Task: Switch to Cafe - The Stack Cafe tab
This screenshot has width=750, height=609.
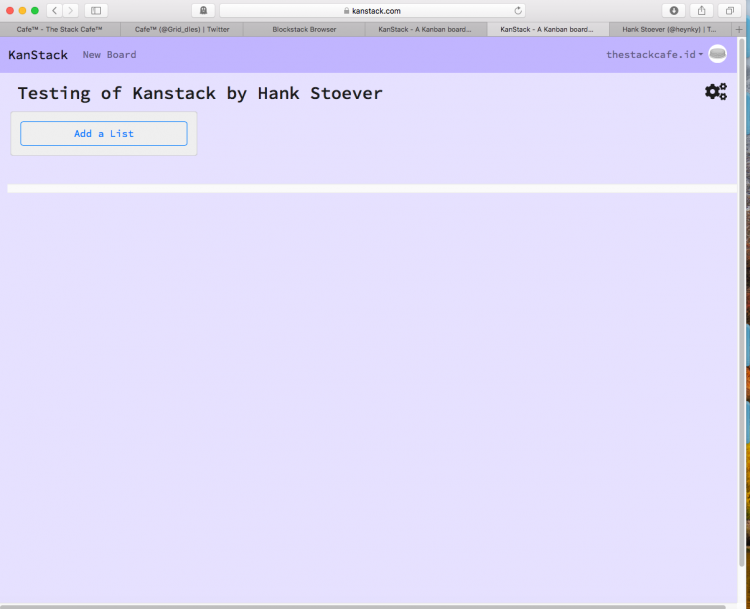Action: pos(60,29)
